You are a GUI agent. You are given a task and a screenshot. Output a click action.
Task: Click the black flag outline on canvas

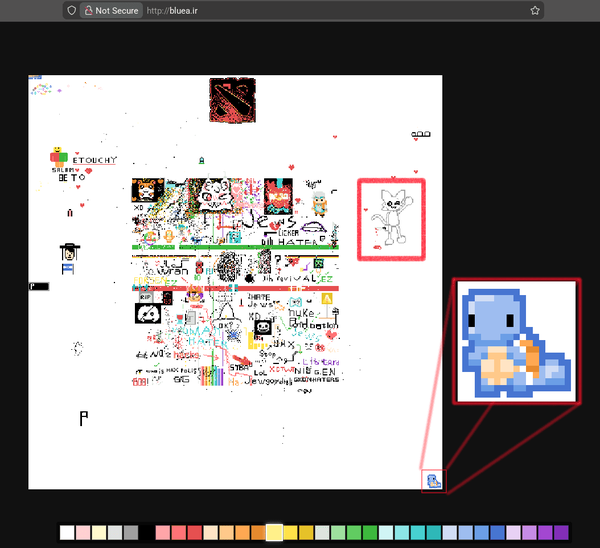83,418
